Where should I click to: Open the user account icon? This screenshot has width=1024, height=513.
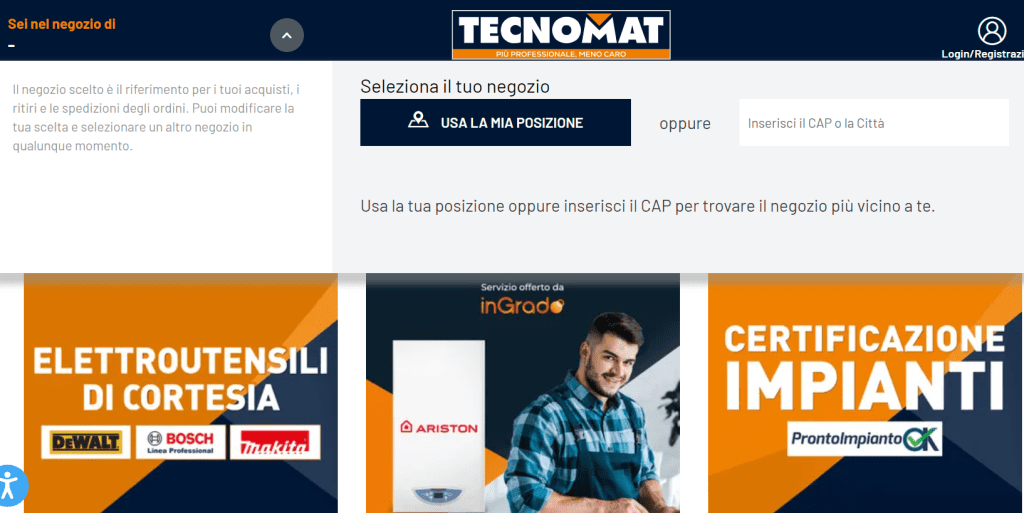[991, 31]
